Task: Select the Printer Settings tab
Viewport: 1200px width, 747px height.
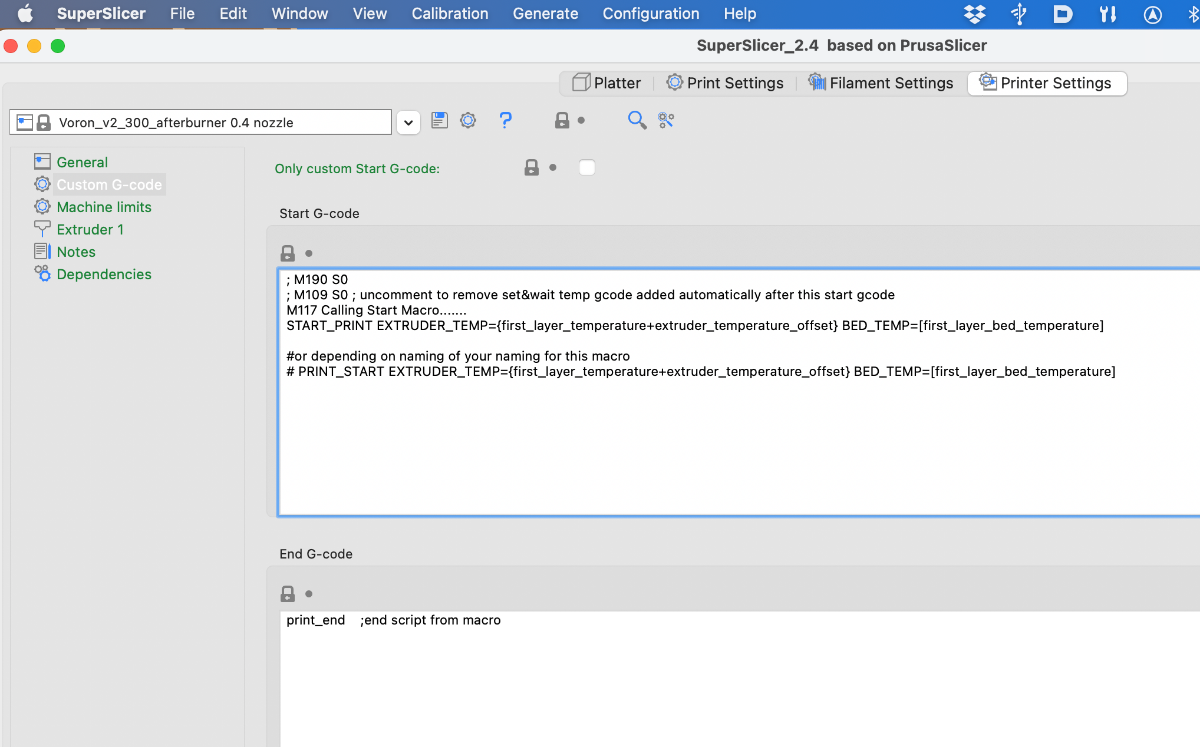Action: point(1047,83)
